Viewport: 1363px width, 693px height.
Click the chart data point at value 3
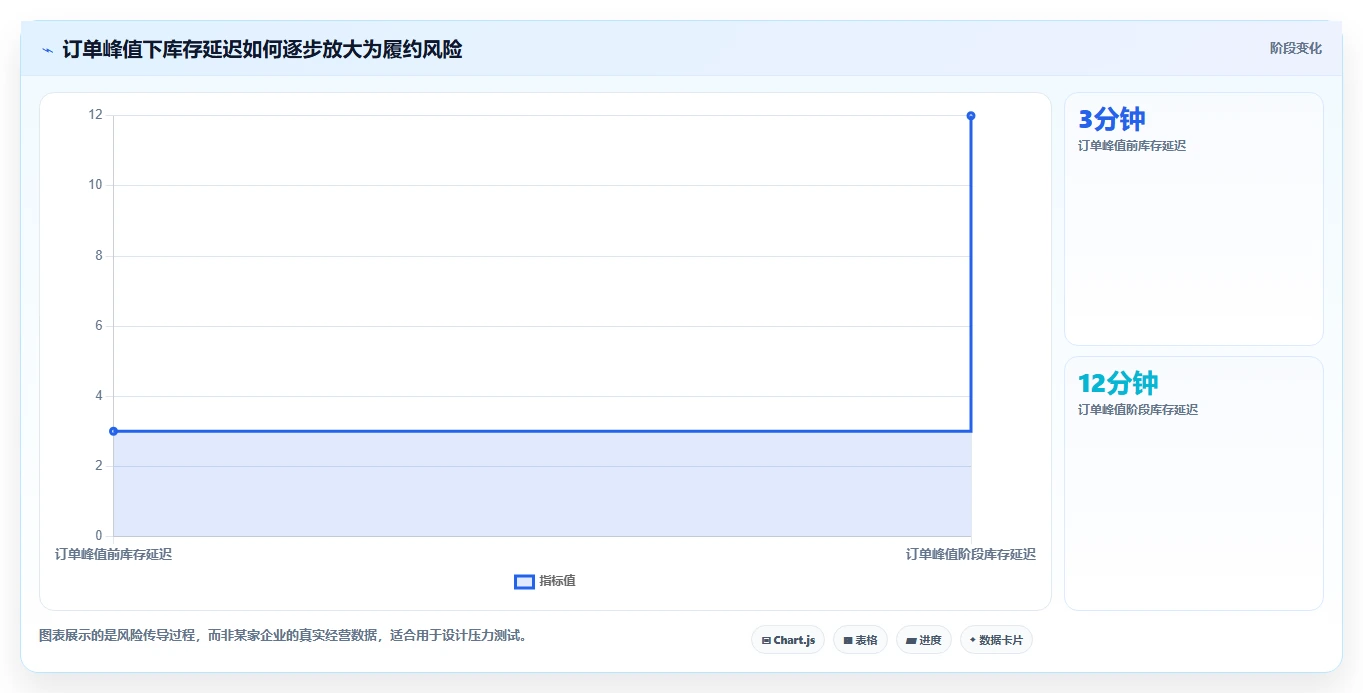pyautogui.click(x=113, y=431)
